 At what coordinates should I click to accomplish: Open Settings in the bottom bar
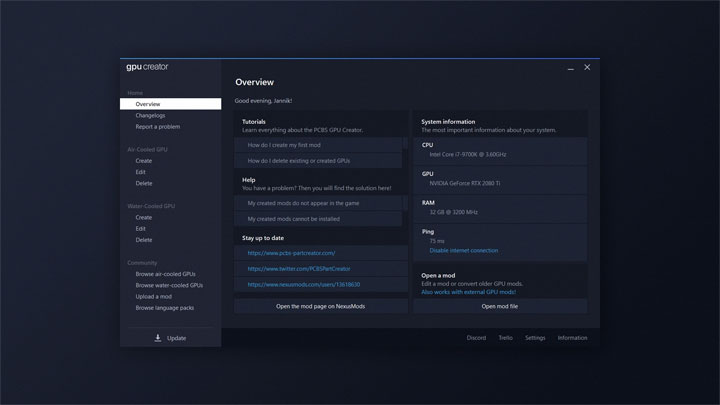click(x=535, y=338)
